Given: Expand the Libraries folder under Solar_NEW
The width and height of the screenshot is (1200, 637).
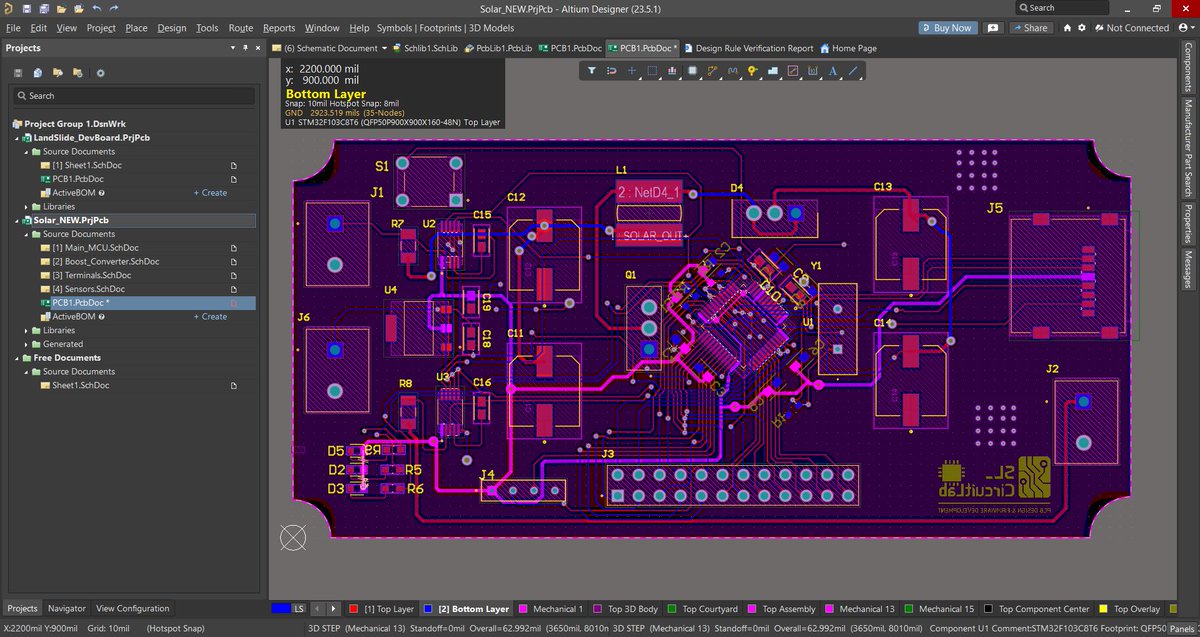Looking at the screenshot, I should click(24, 330).
